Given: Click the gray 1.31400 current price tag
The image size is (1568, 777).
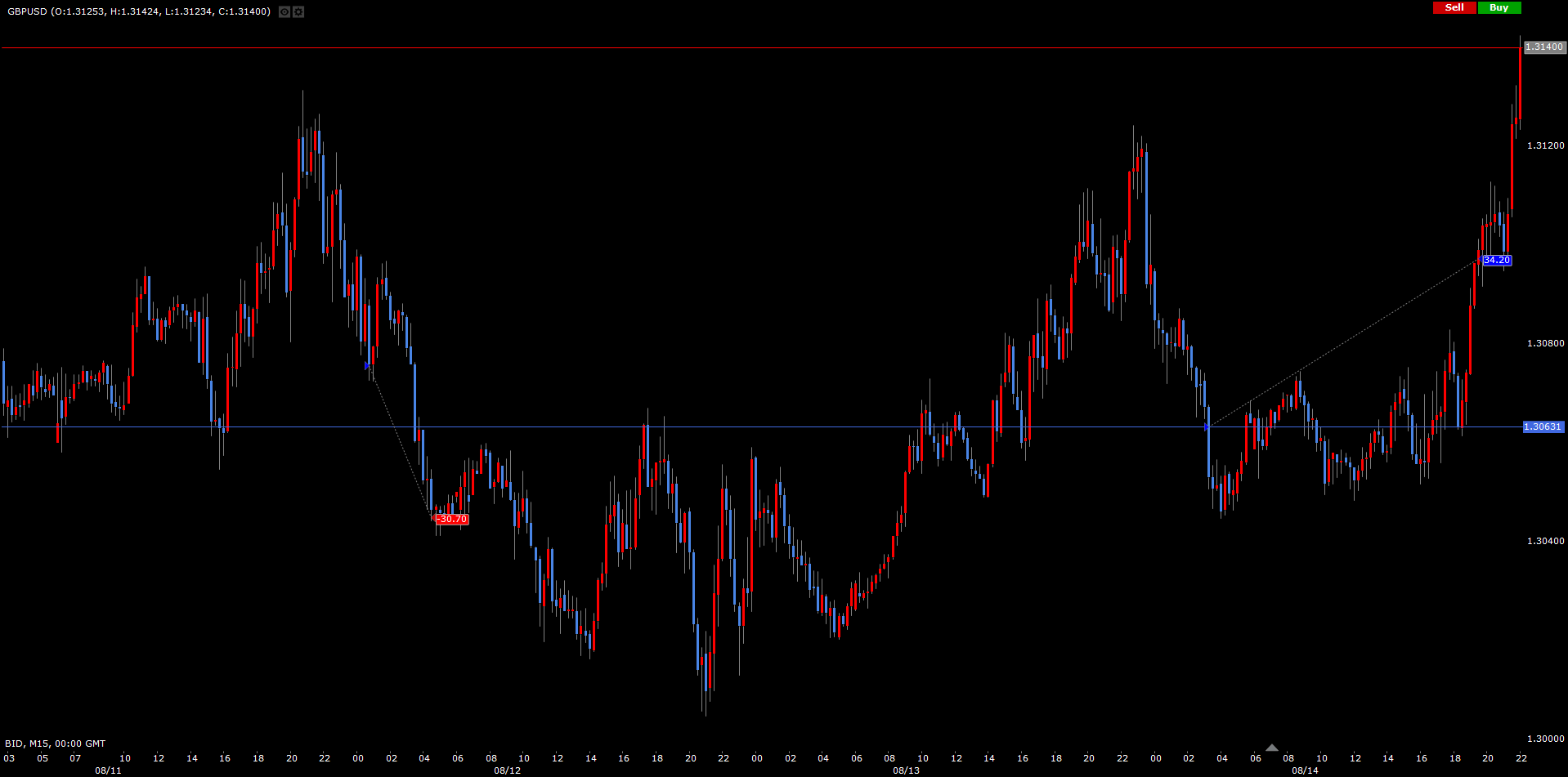Looking at the screenshot, I should [1544, 47].
